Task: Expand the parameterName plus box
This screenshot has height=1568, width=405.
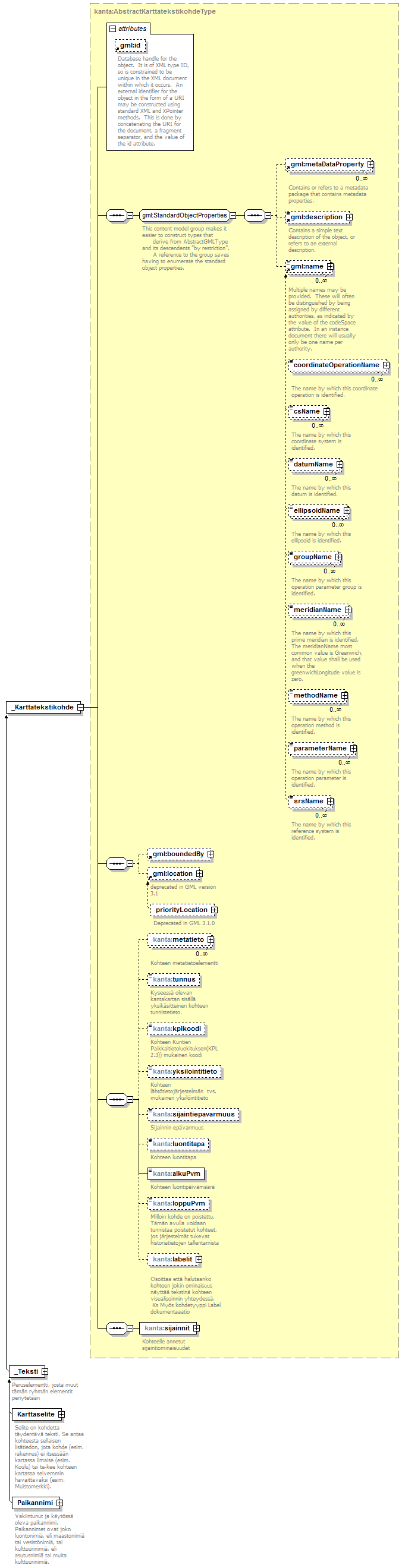Action: click(353, 748)
